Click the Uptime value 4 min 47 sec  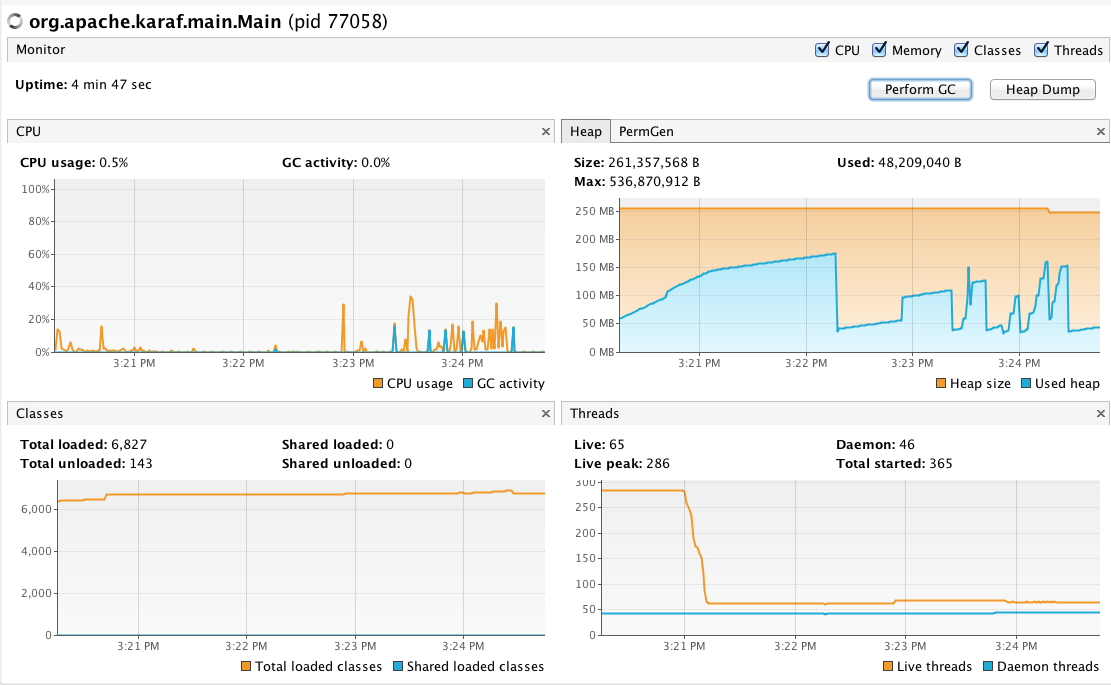[111, 84]
